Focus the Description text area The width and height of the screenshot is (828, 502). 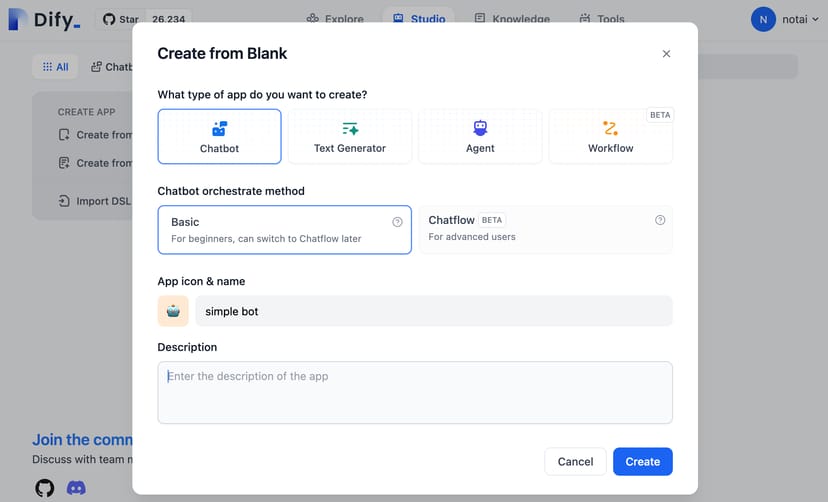[x=414, y=392]
